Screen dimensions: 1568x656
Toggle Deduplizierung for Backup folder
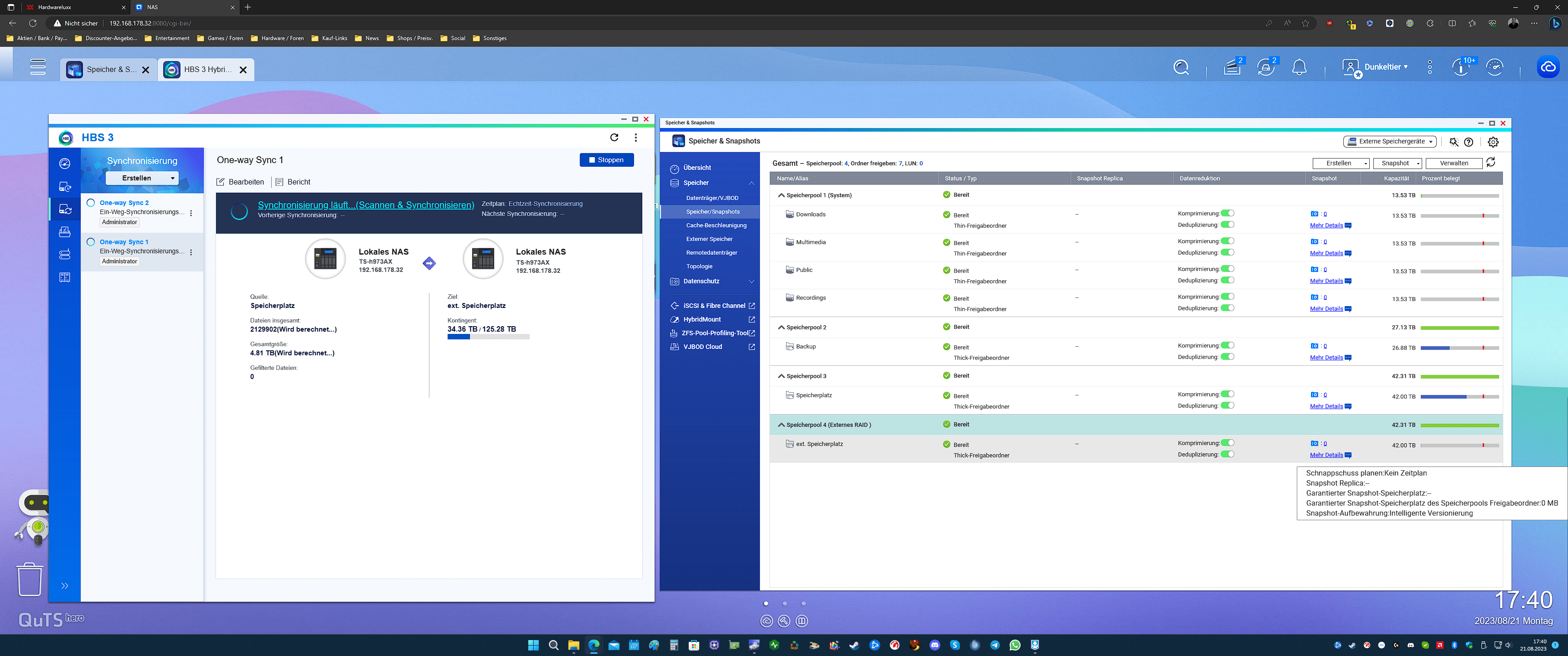(x=1228, y=357)
